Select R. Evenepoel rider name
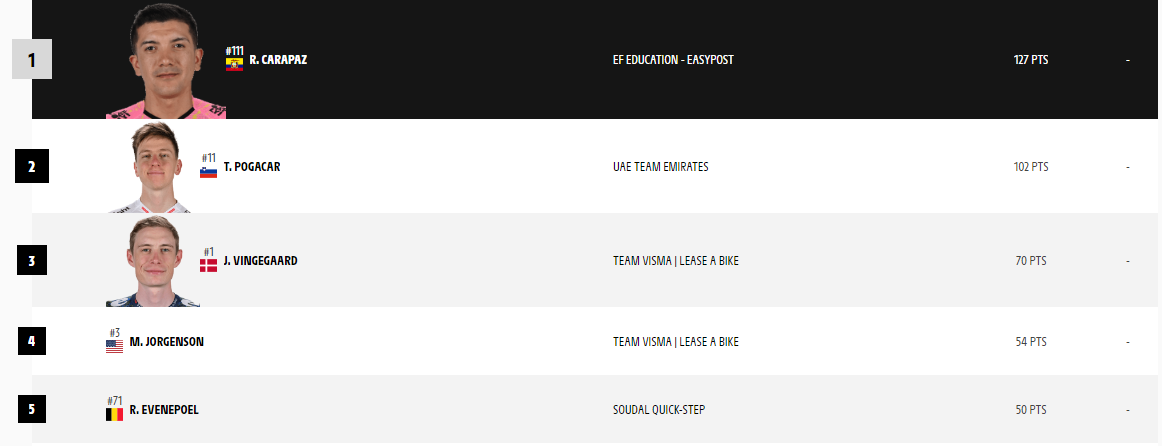1162x446 pixels. pyautogui.click(x=164, y=410)
